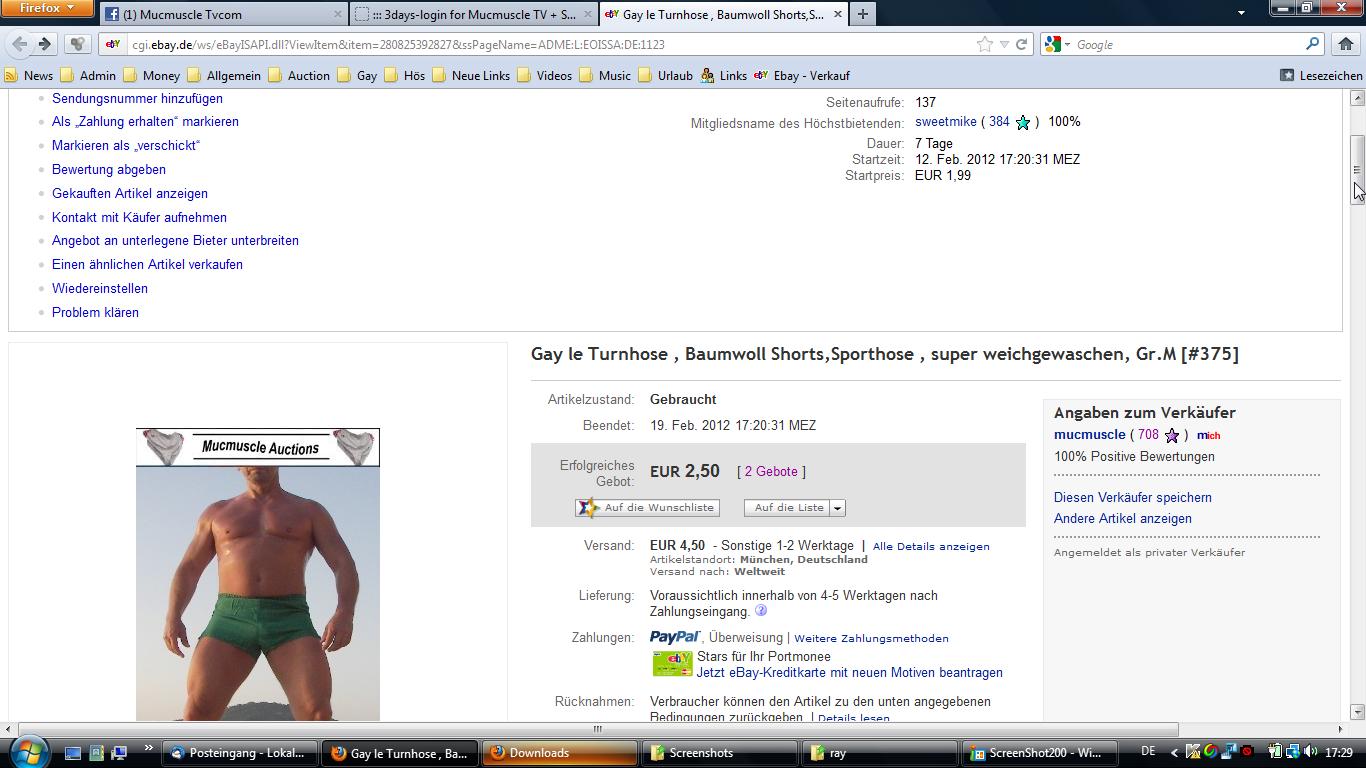This screenshot has width=1366, height=768.
Task: Reload the page using the refresh icon
Action: pos(1022,44)
